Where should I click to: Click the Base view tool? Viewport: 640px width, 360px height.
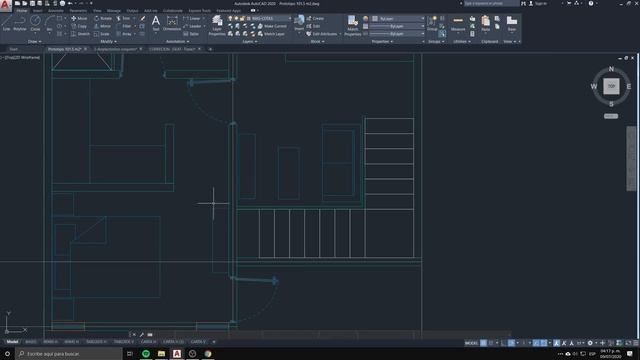tap(512, 23)
